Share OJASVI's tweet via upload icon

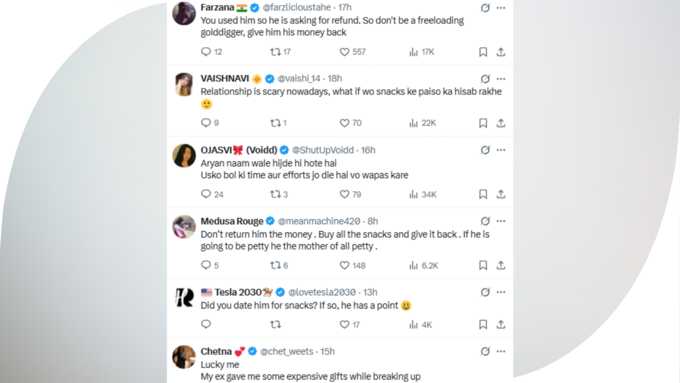[x=501, y=194]
